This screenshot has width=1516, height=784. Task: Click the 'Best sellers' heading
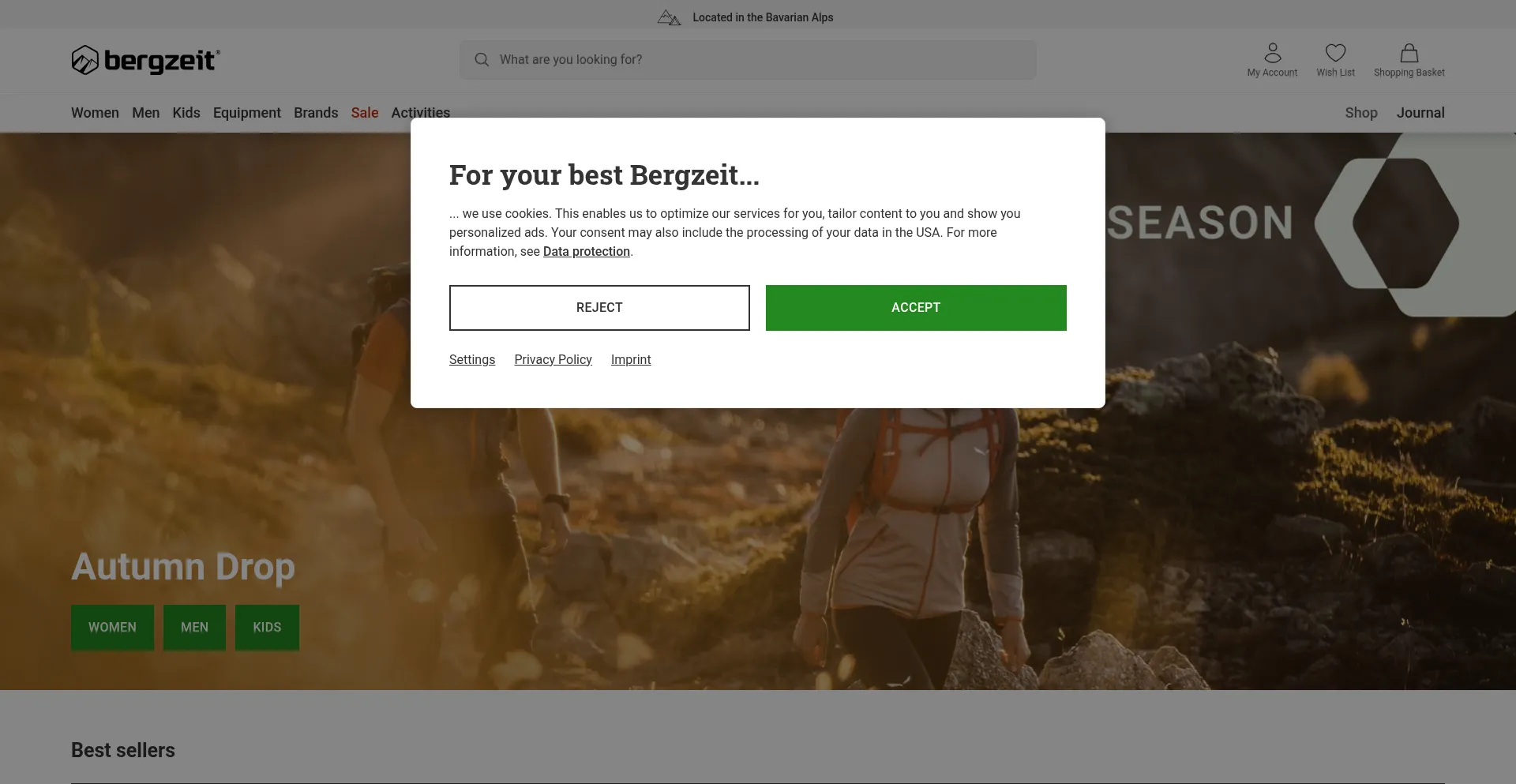123,750
